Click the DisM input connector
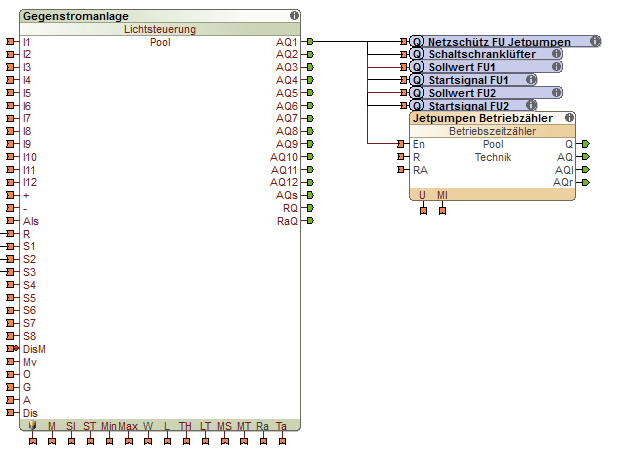This screenshot has height=451, width=619. pos(11,349)
